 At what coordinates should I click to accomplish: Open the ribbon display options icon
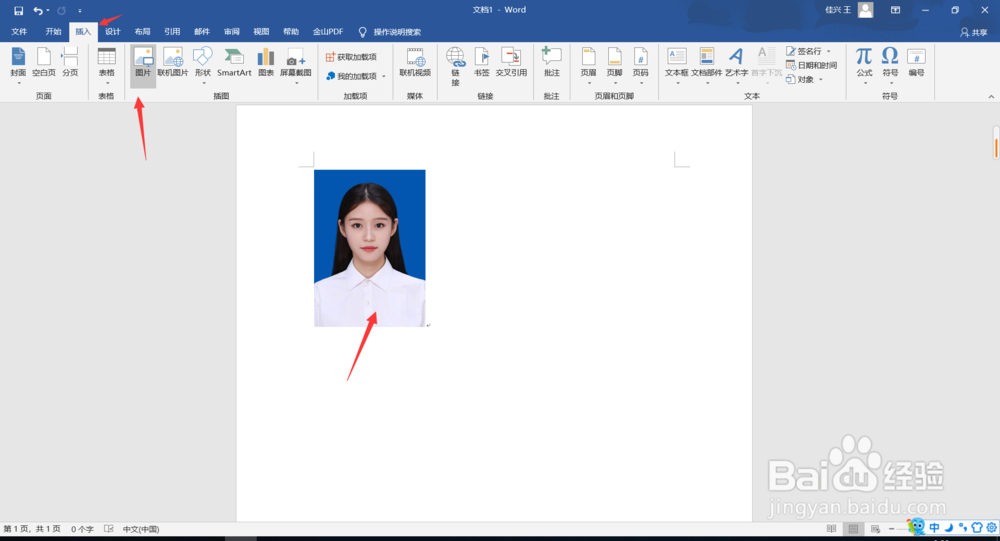point(895,10)
